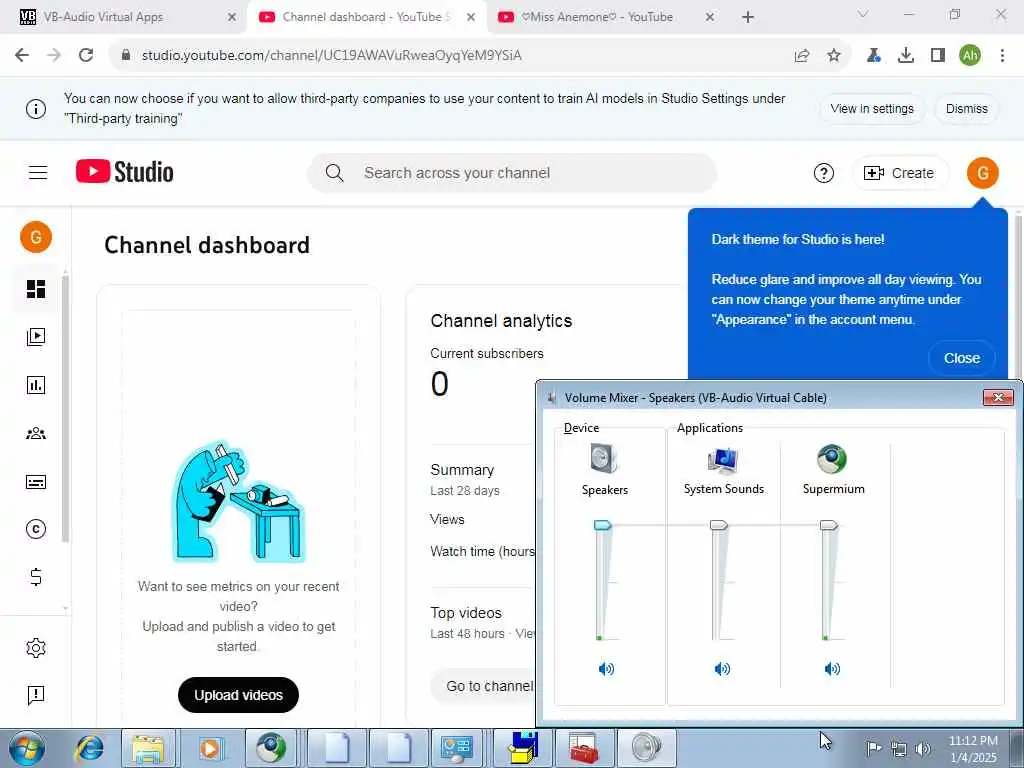Switch to VB-Audio Virtual Apps tab

click(126, 17)
